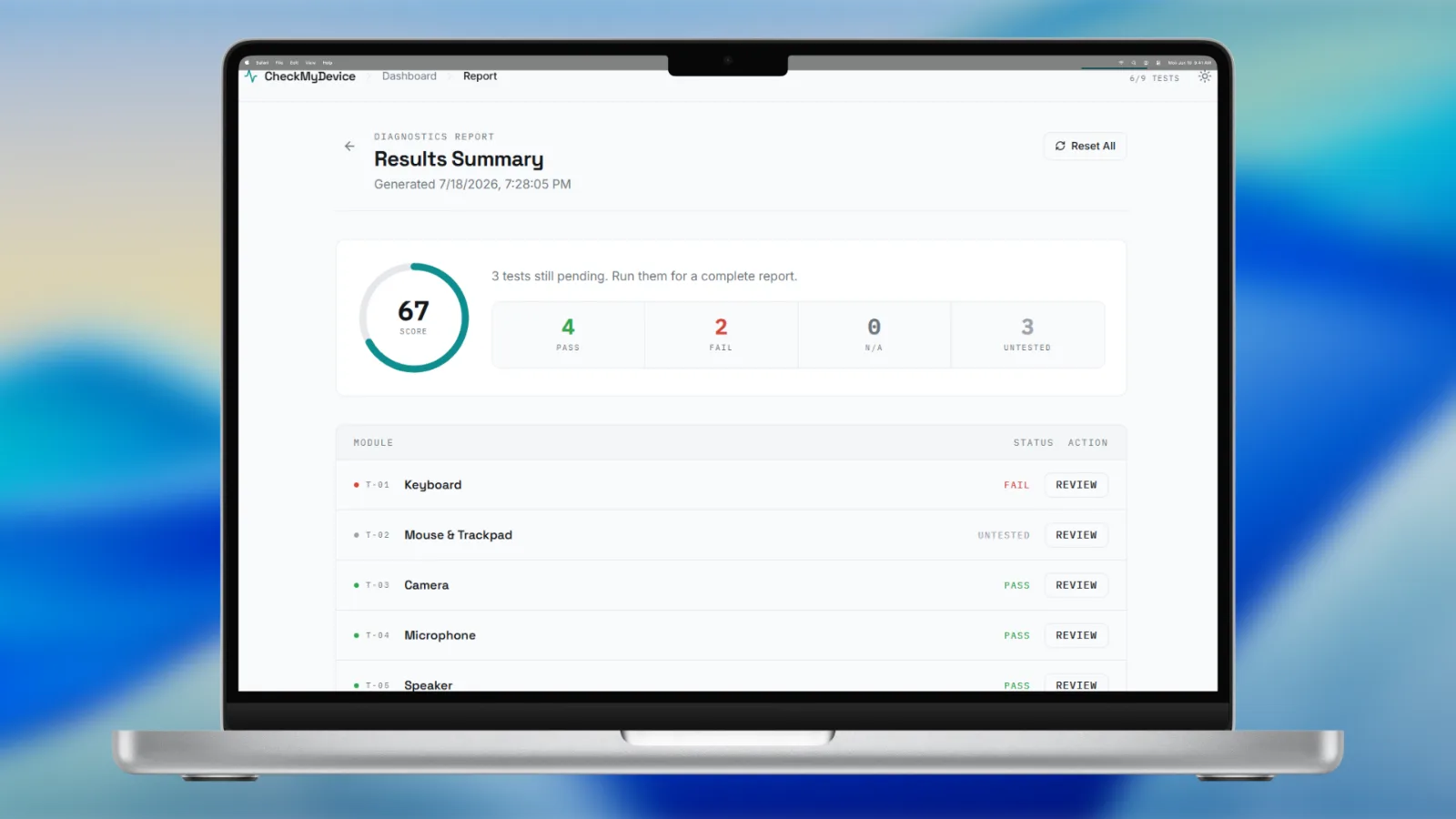1456x819 pixels.
Task: Select the 2 Fail stat card
Action: (721, 335)
